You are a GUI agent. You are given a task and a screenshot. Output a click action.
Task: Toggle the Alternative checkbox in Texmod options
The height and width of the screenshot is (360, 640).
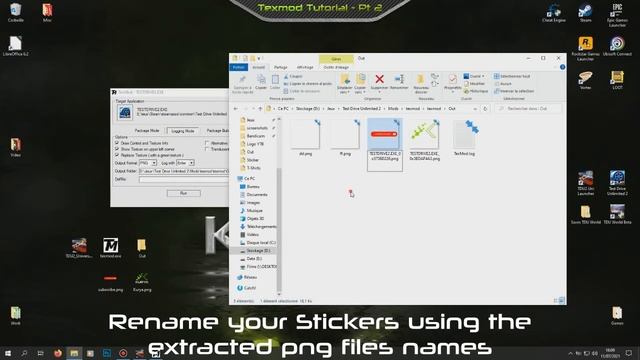point(207,143)
